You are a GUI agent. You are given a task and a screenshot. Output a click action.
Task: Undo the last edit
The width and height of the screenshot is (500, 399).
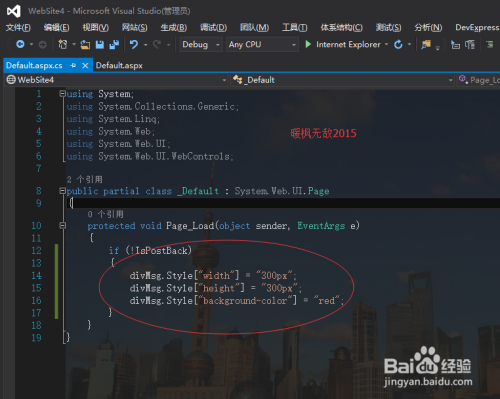(134, 44)
